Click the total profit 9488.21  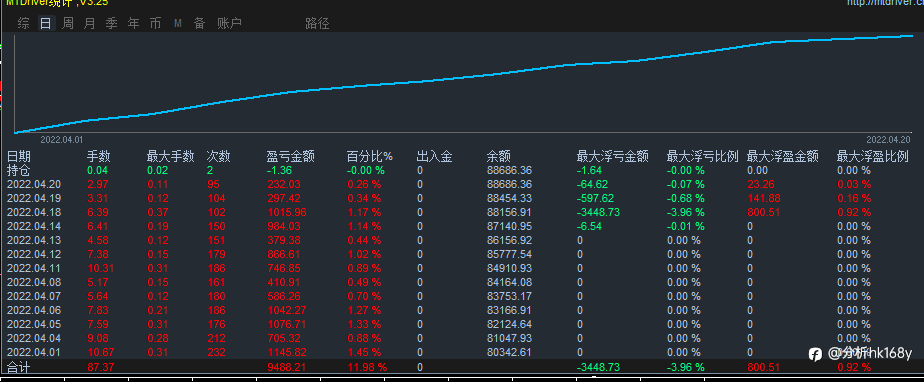coord(286,367)
